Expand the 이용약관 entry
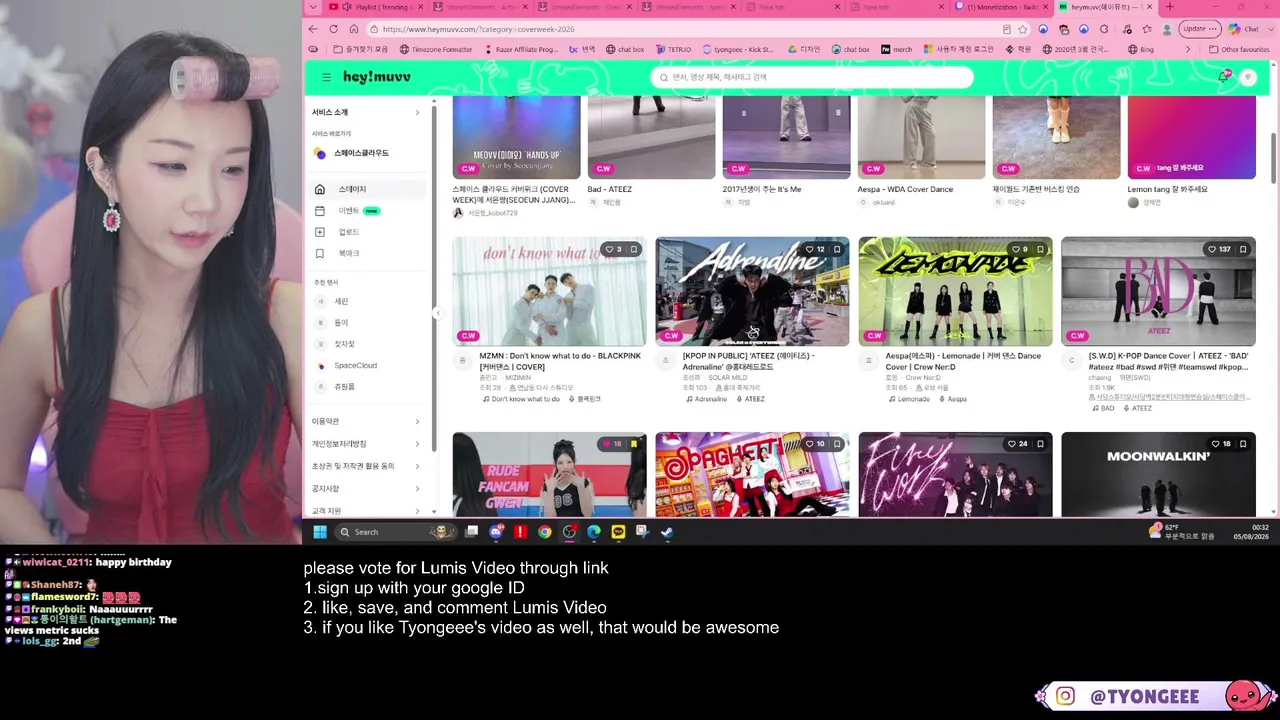The width and height of the screenshot is (1280, 720). click(366, 421)
